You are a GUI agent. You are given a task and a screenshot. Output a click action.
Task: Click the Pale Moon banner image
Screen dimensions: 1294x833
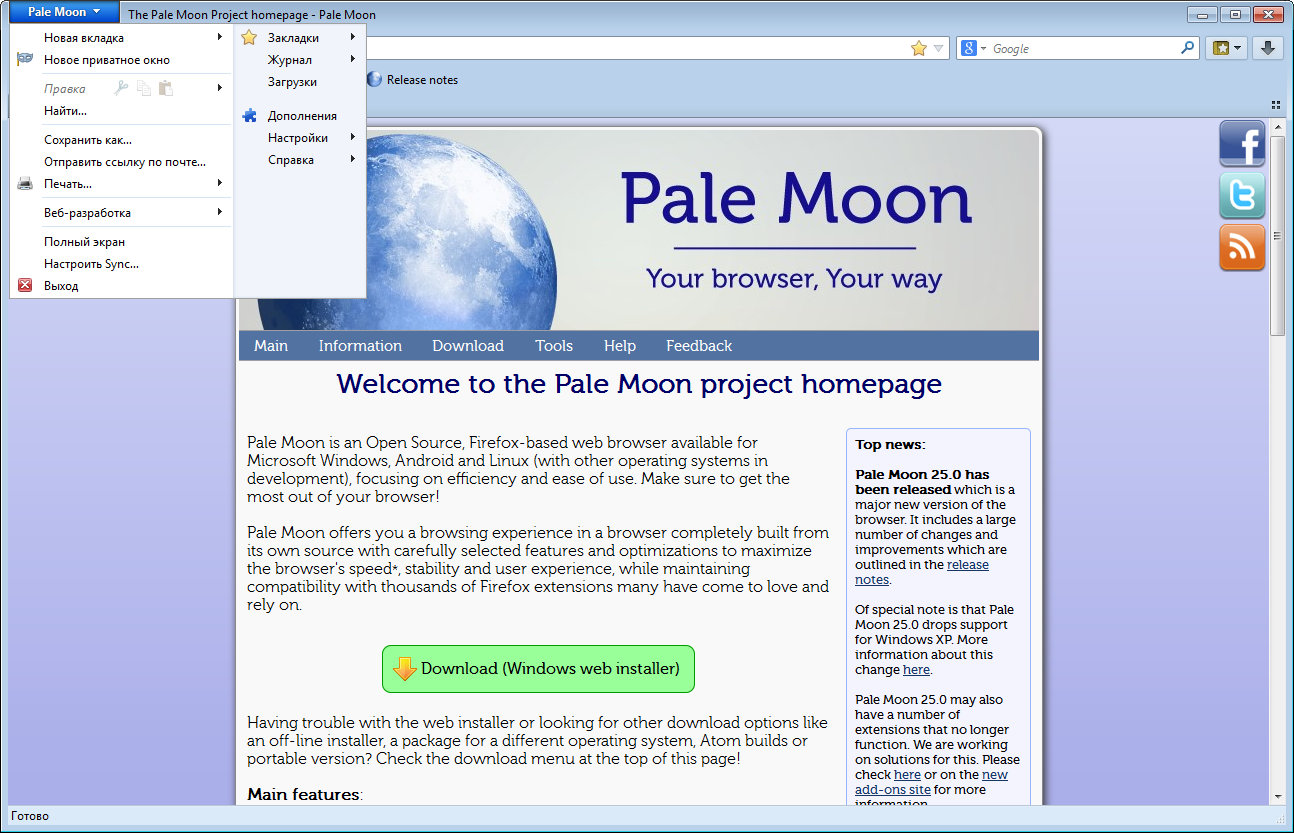tap(639, 230)
